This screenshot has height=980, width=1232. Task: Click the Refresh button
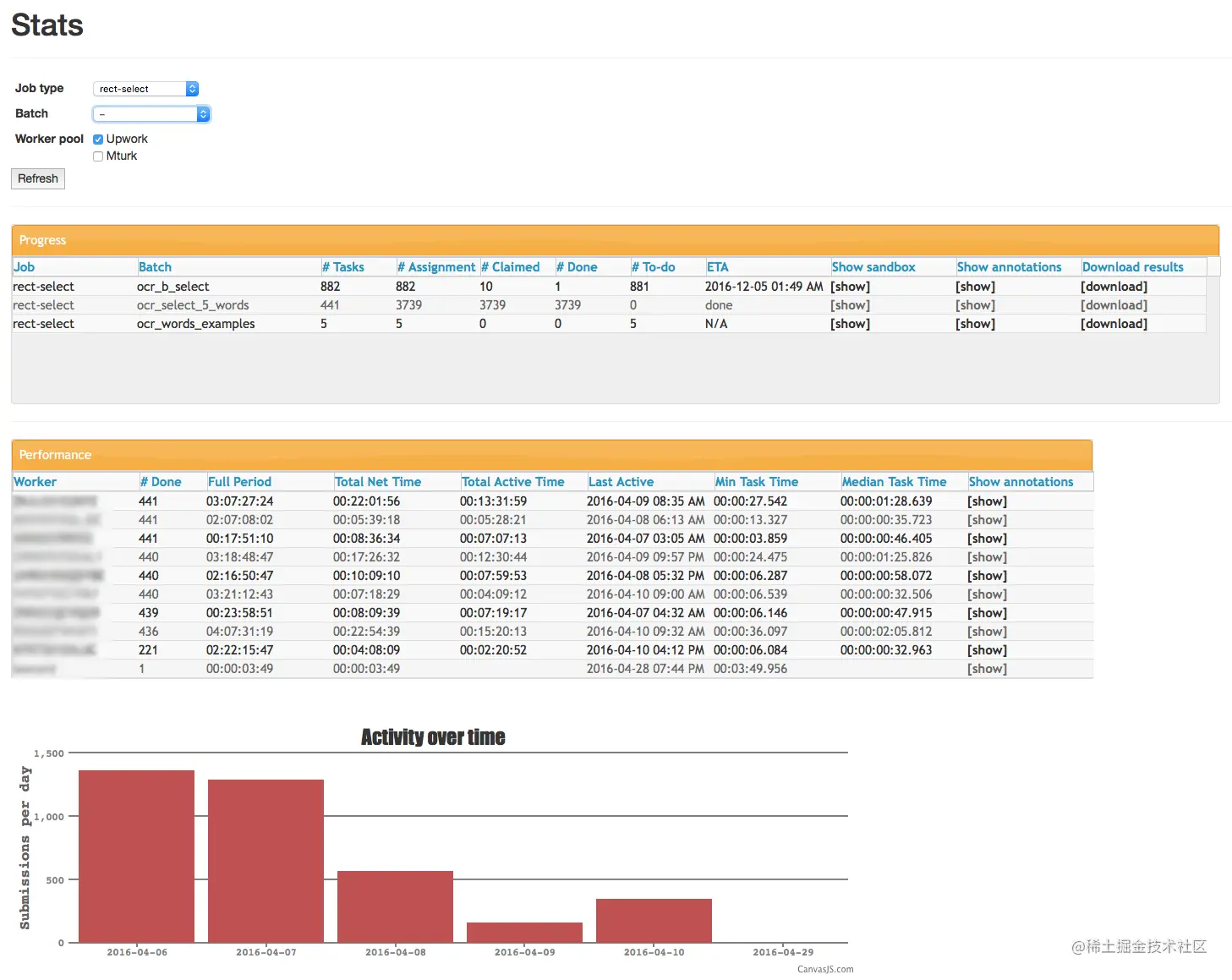click(37, 178)
